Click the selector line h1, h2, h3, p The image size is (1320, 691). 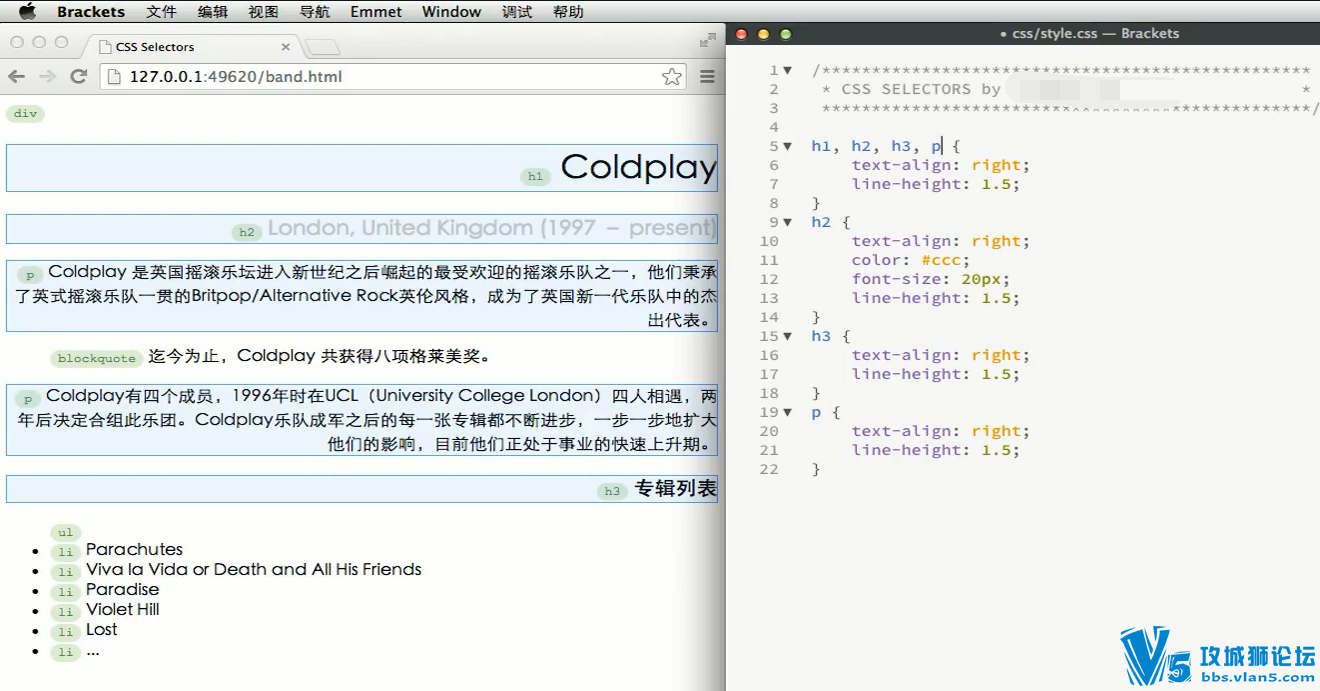click(x=885, y=146)
